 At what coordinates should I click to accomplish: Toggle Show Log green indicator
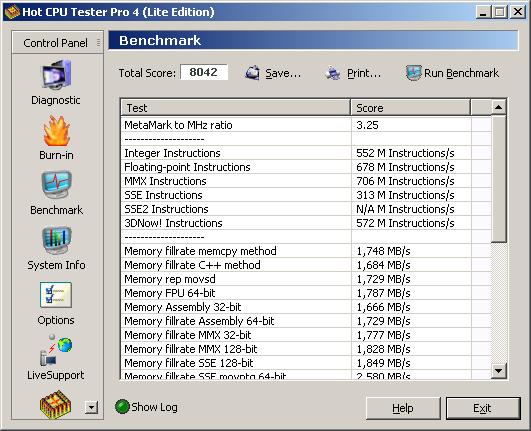(122, 407)
